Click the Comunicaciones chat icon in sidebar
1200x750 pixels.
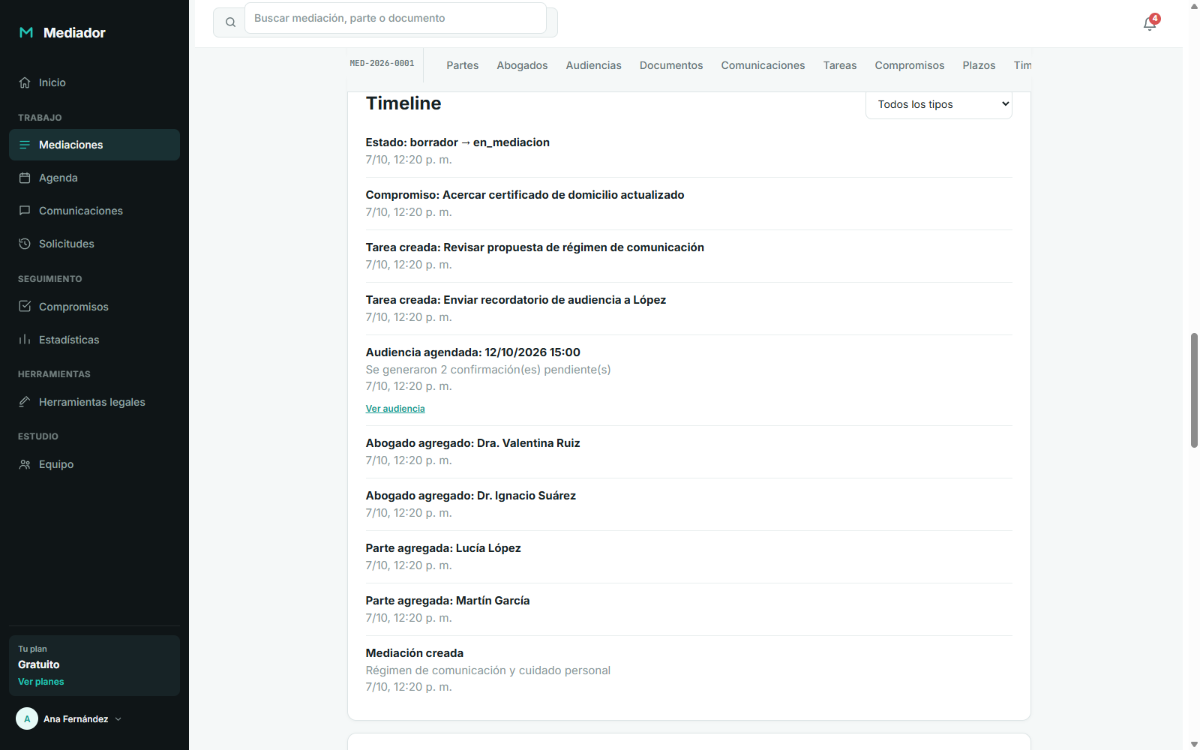(25, 211)
